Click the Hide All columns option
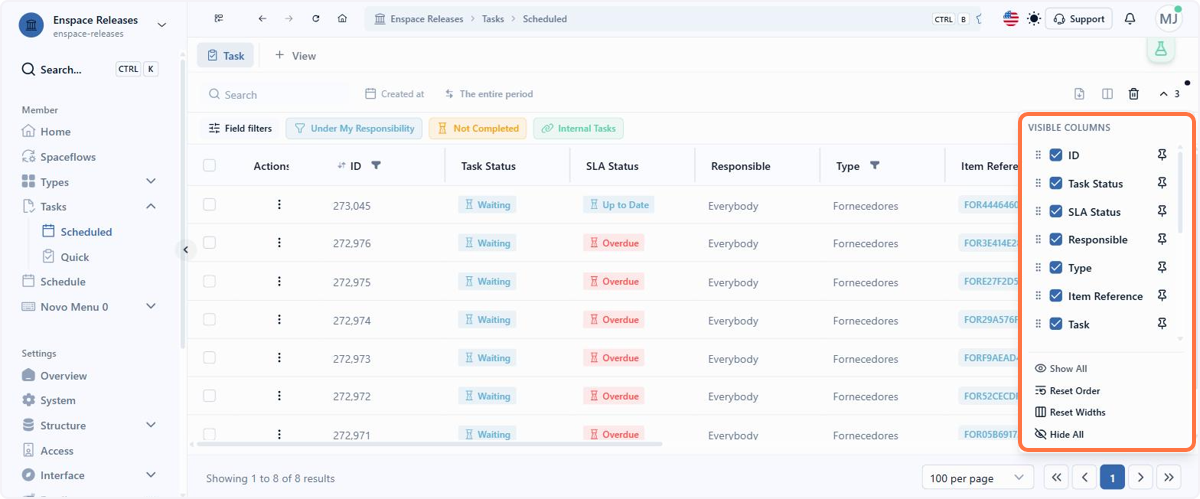The image size is (1200, 499). click(x=1060, y=434)
